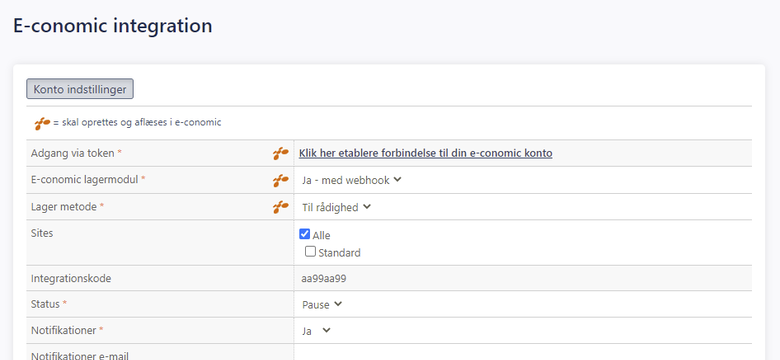Image resolution: width=780 pixels, height=360 pixels.
Task: Expand the Lager metode dropdown showing Til rådighed
Action: point(336,207)
